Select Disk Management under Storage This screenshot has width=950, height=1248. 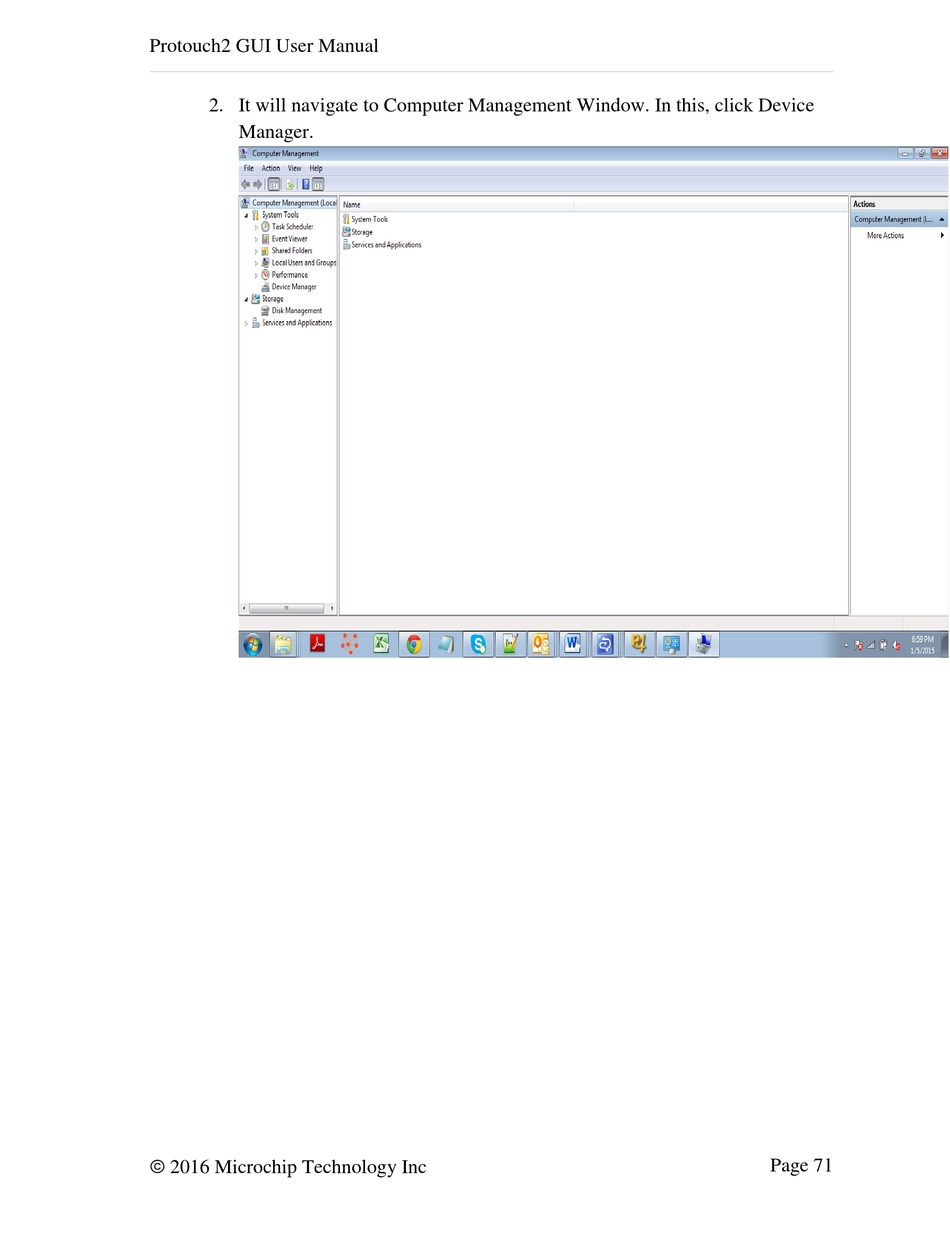(x=296, y=311)
